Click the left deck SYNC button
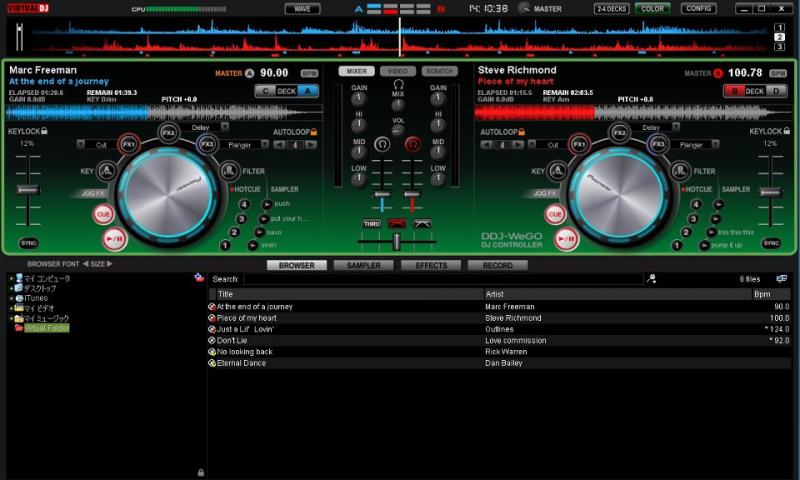The image size is (800, 480). 29,243
